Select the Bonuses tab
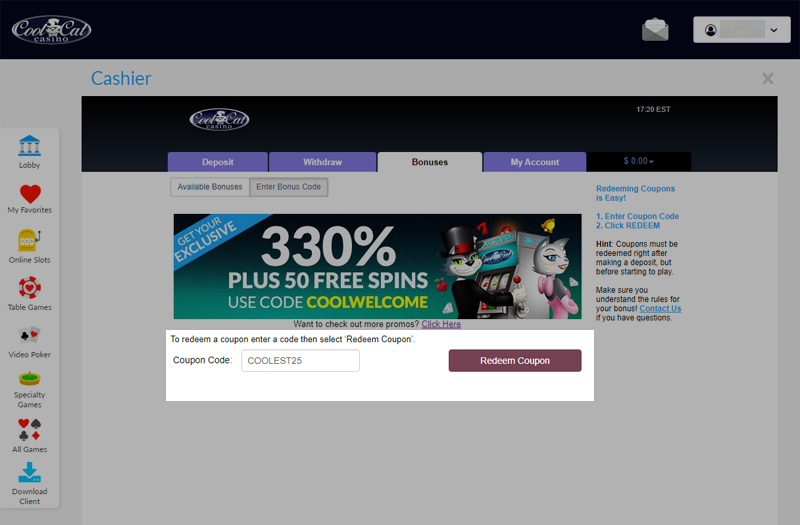The width and height of the screenshot is (800, 525). 430,162
